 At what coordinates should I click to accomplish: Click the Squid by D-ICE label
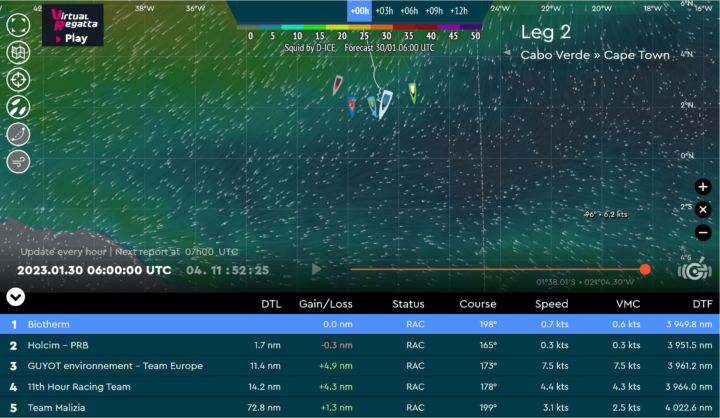(309, 48)
